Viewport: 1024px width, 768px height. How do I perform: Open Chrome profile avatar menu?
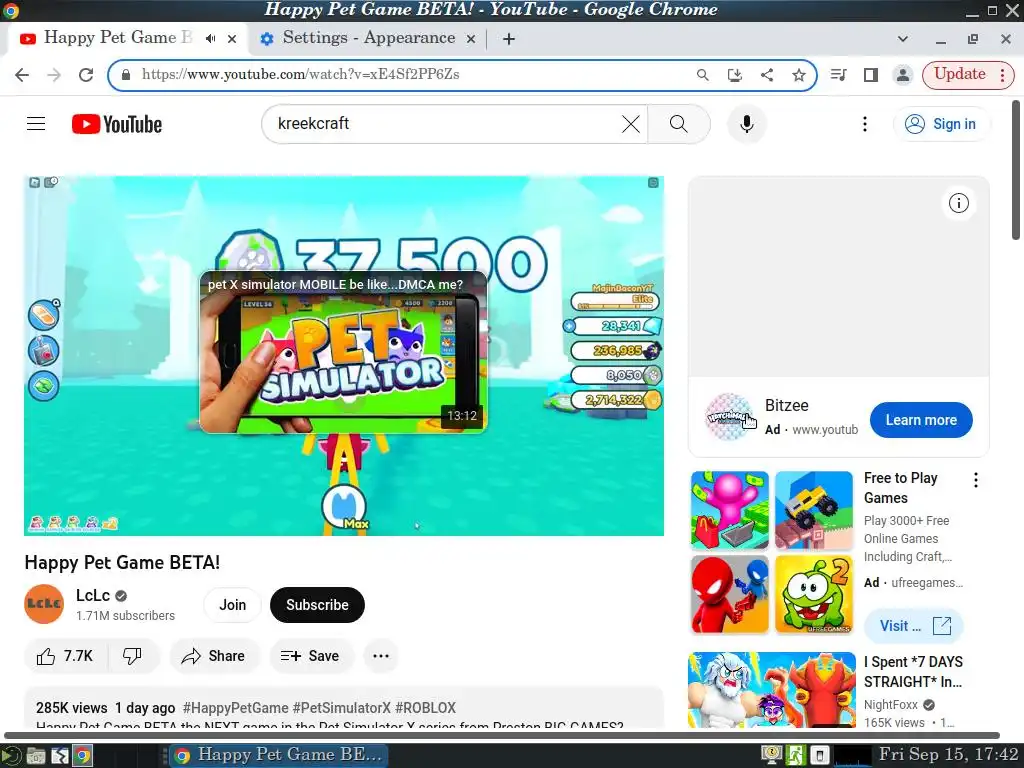(903, 74)
